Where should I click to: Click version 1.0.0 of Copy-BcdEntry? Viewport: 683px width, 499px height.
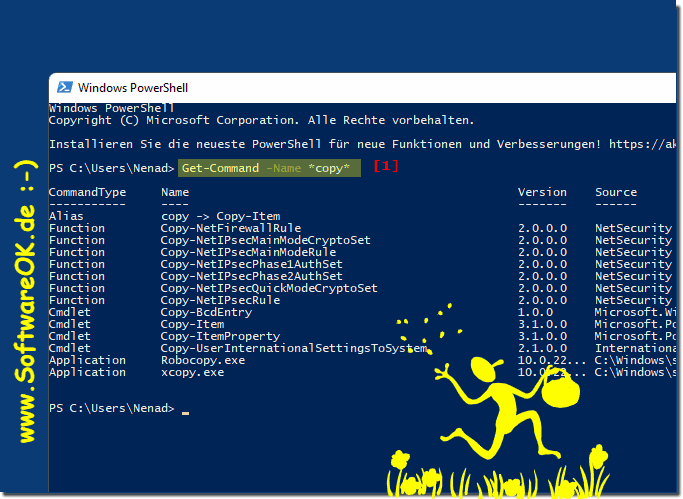(535, 312)
